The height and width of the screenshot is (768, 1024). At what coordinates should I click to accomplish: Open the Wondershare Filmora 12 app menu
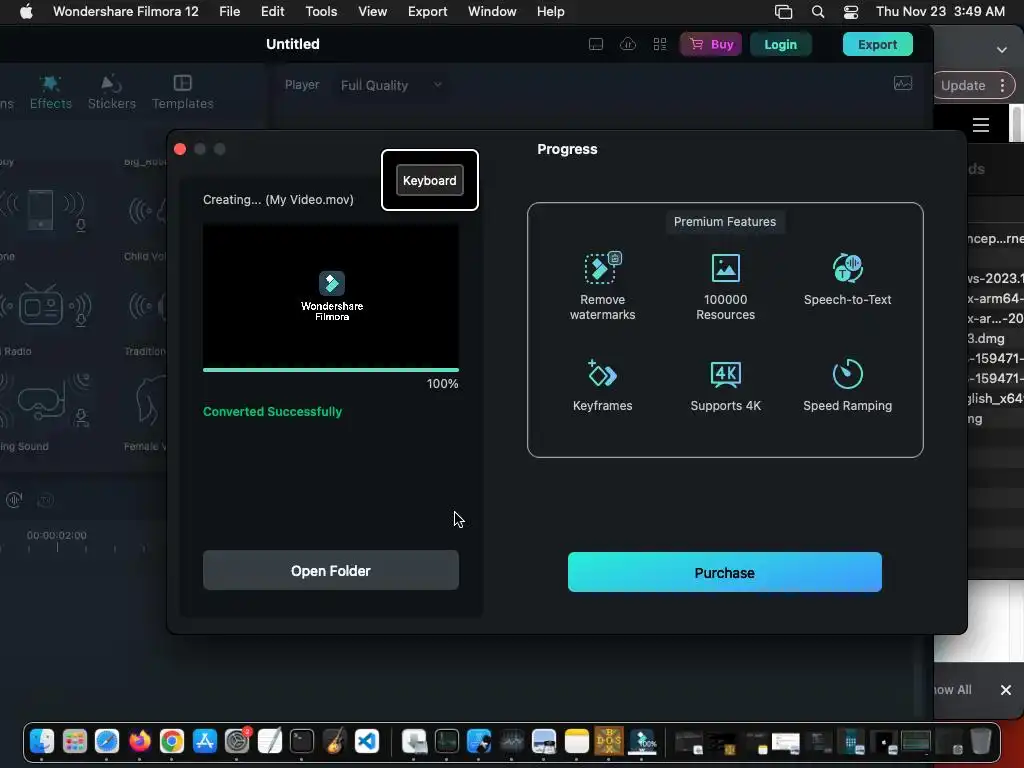click(125, 11)
